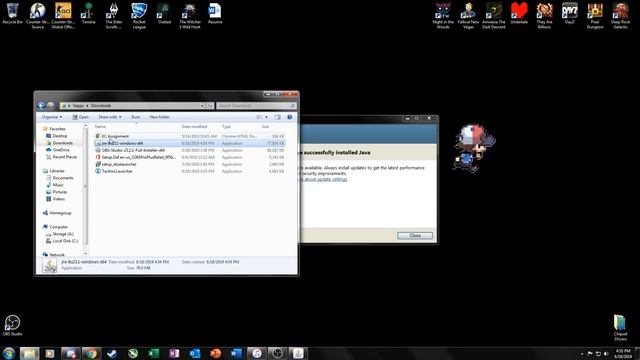Open Word from the taskbar
Image resolution: width=640 pixels, height=360 pixels.
[x=236, y=353]
